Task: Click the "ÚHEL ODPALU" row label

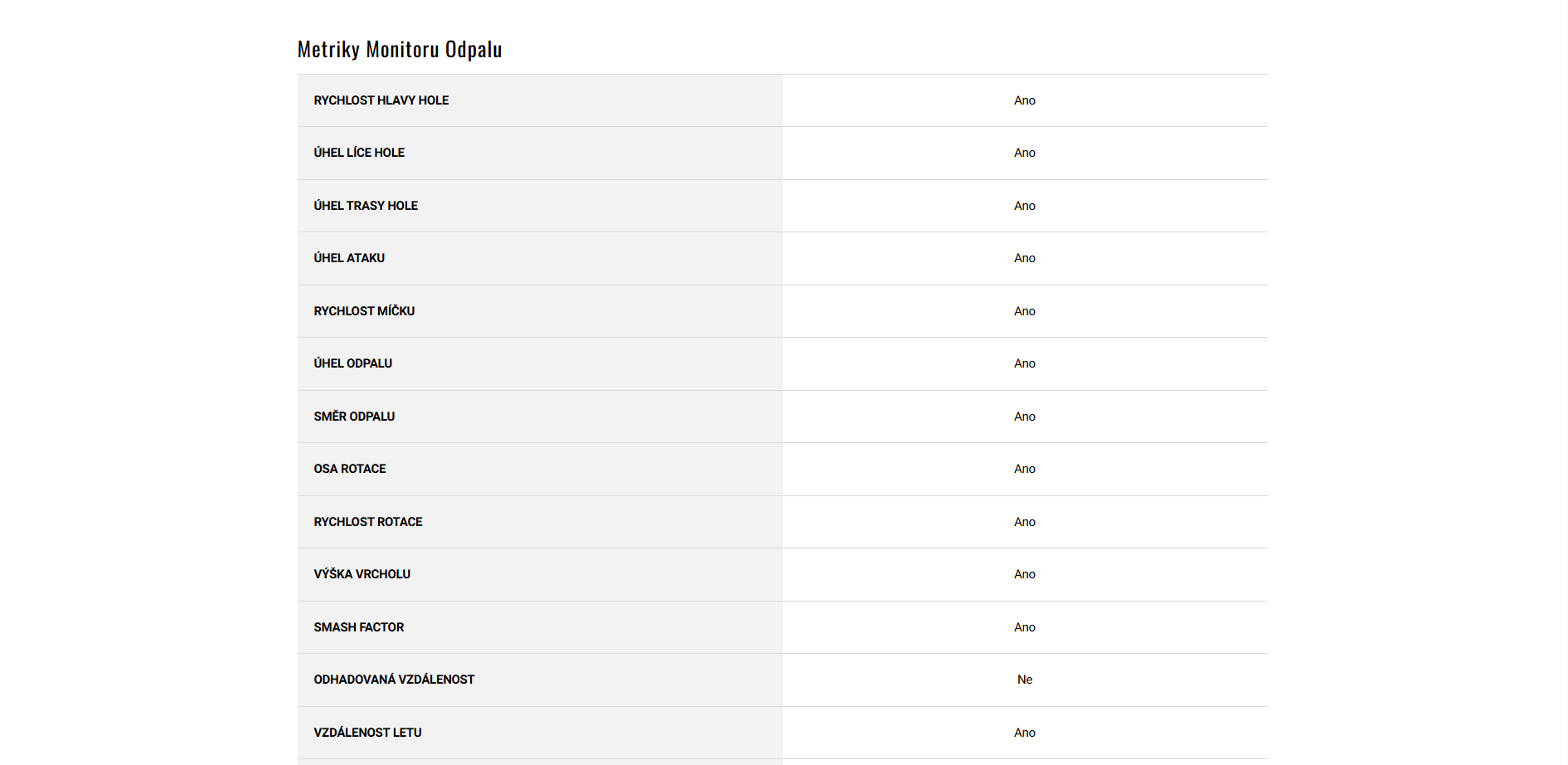Action: pos(352,363)
